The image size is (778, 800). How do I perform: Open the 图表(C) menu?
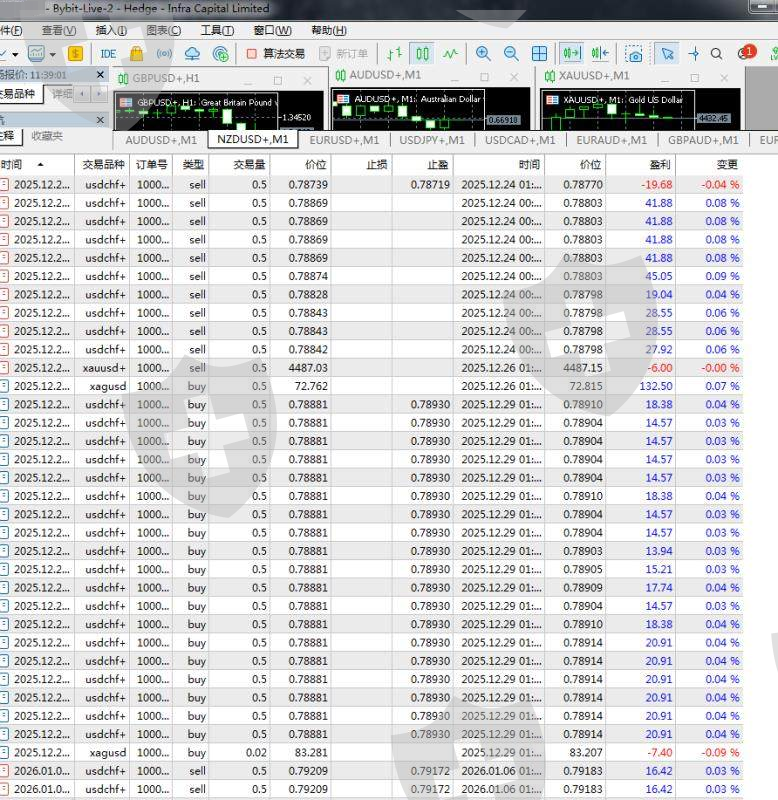pos(163,31)
